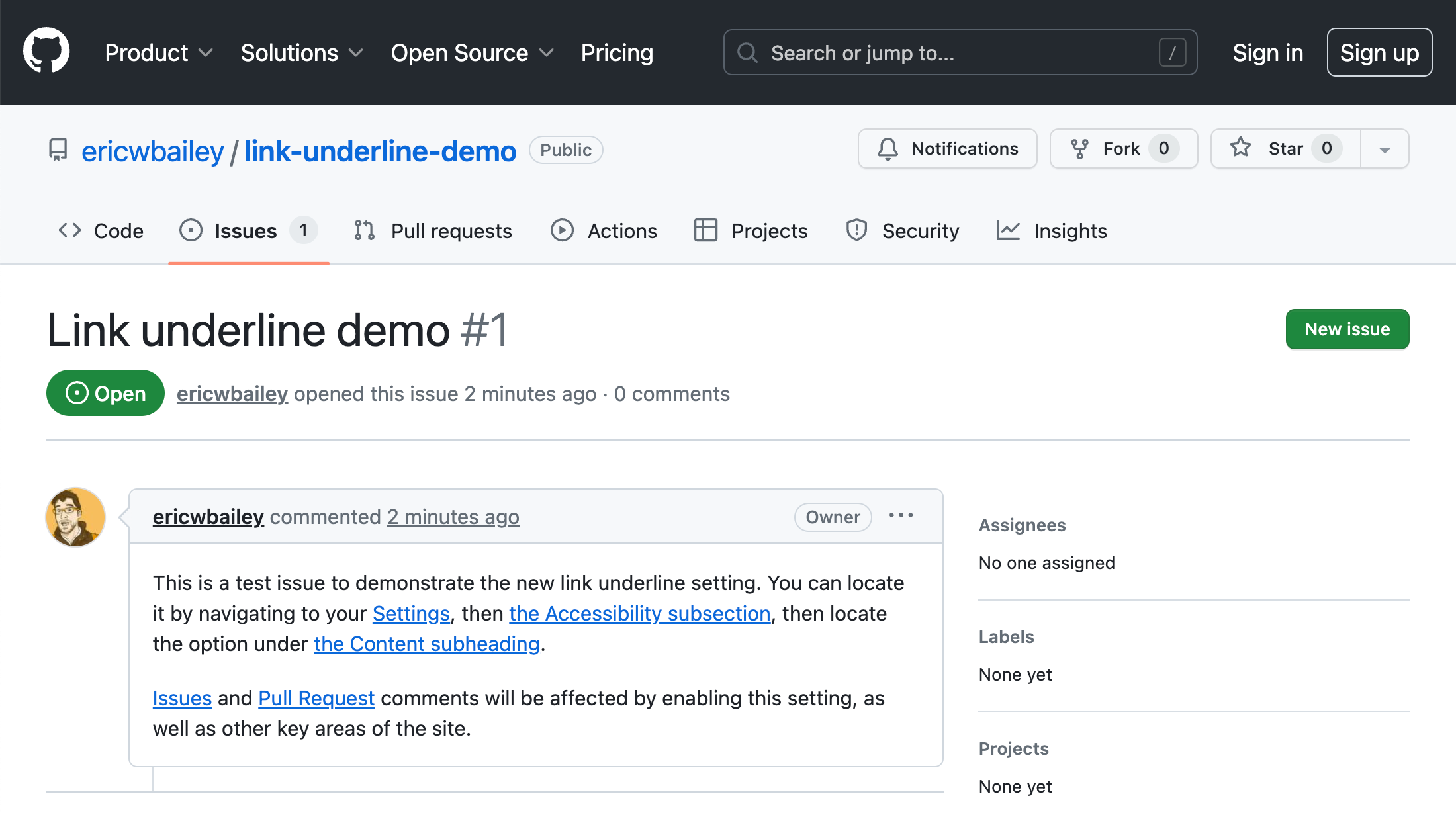1456x817 pixels.
Task: Click the repository book icon
Action: pos(58,150)
